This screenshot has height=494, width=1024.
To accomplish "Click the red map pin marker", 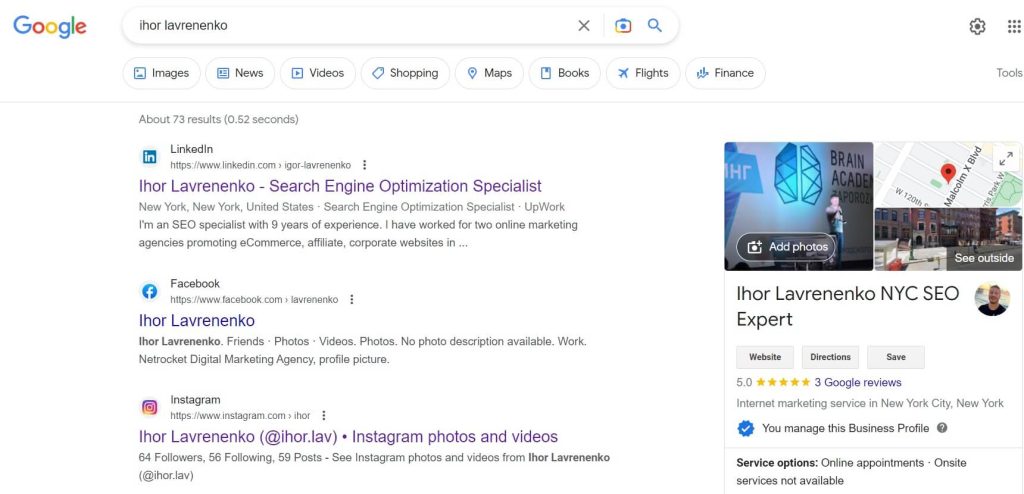I will point(948,173).
